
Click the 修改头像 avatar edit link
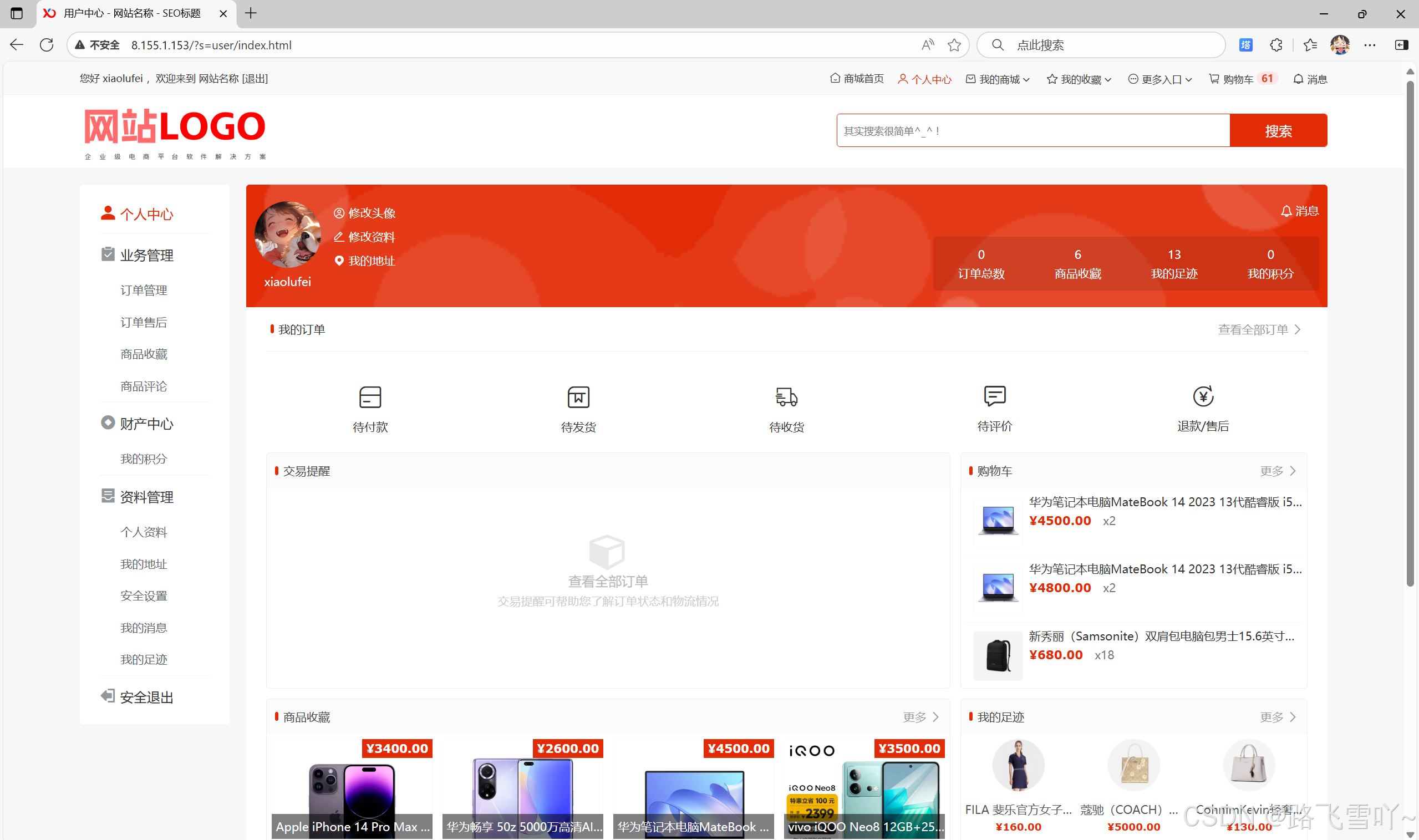tap(365, 213)
